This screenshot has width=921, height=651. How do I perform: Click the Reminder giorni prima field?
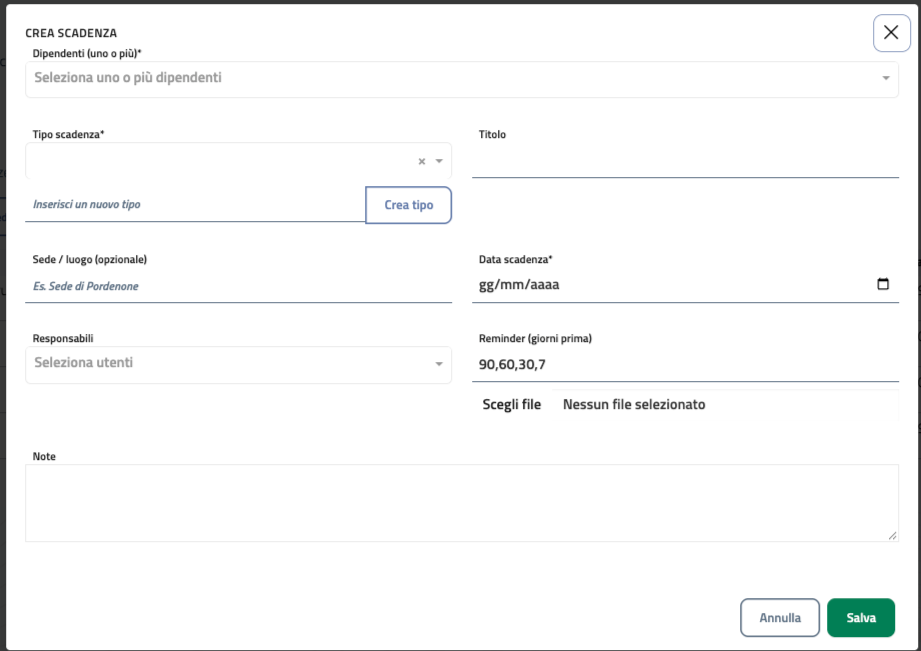click(x=685, y=365)
